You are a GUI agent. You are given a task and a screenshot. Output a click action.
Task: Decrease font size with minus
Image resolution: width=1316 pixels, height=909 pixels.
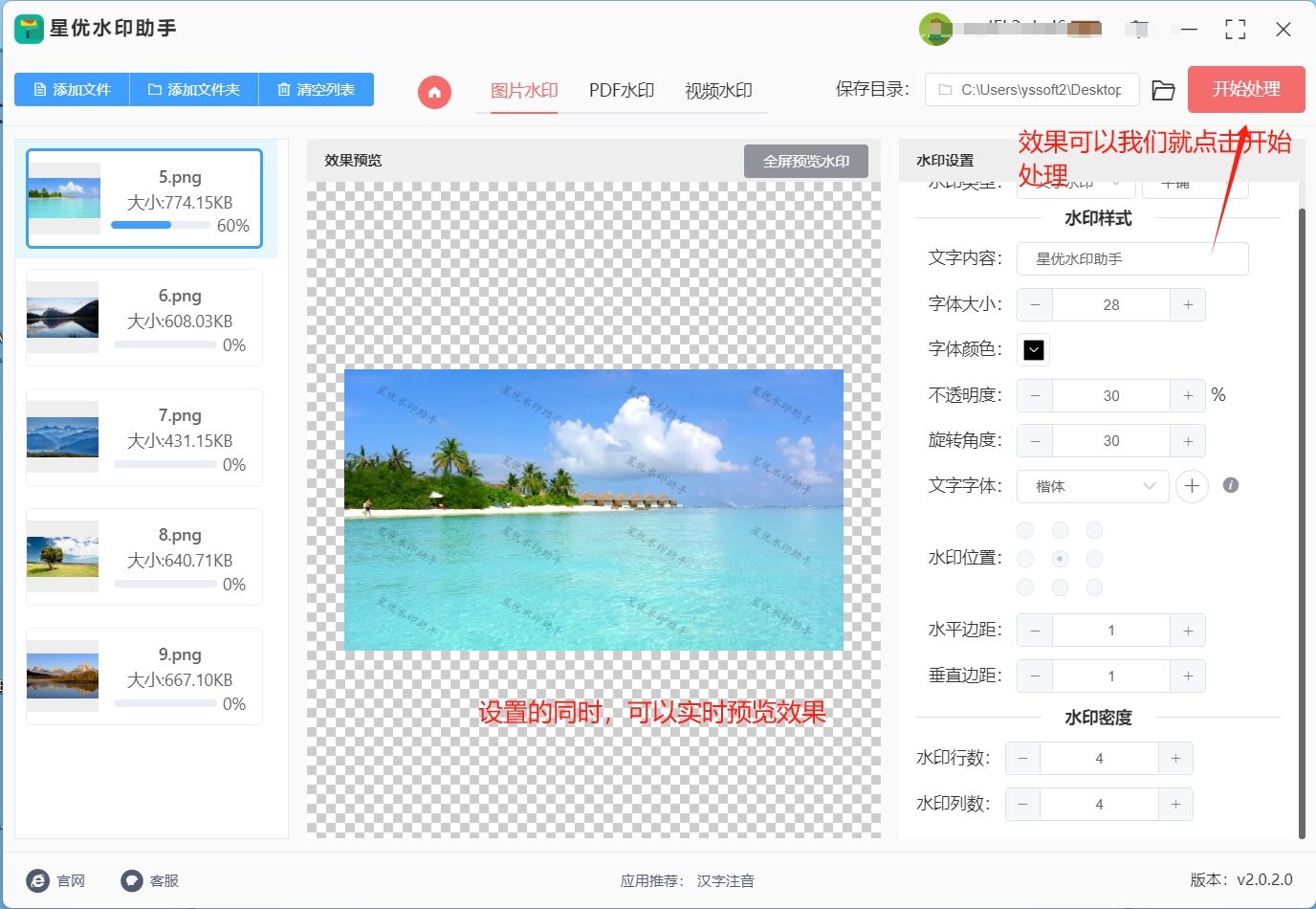1035,305
